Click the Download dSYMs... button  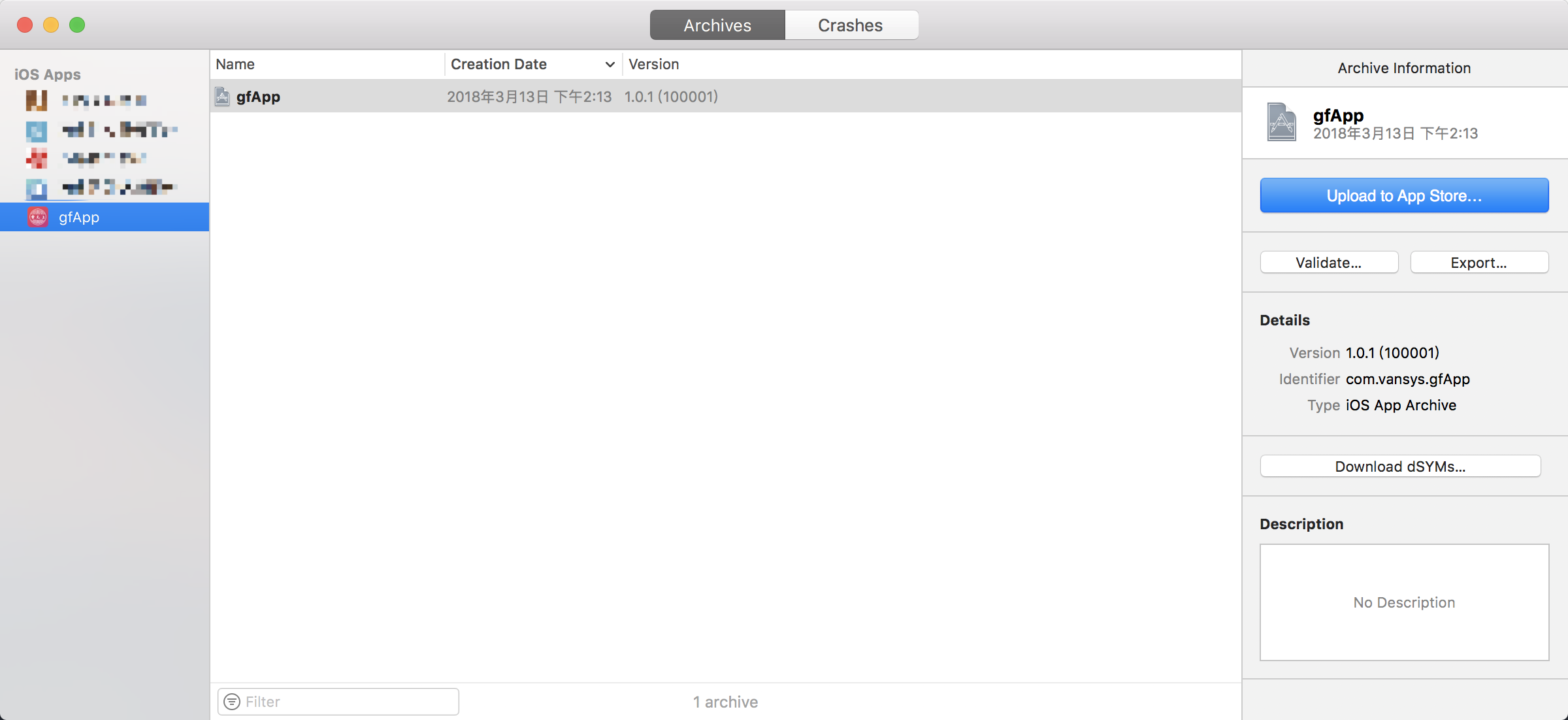[1400, 466]
